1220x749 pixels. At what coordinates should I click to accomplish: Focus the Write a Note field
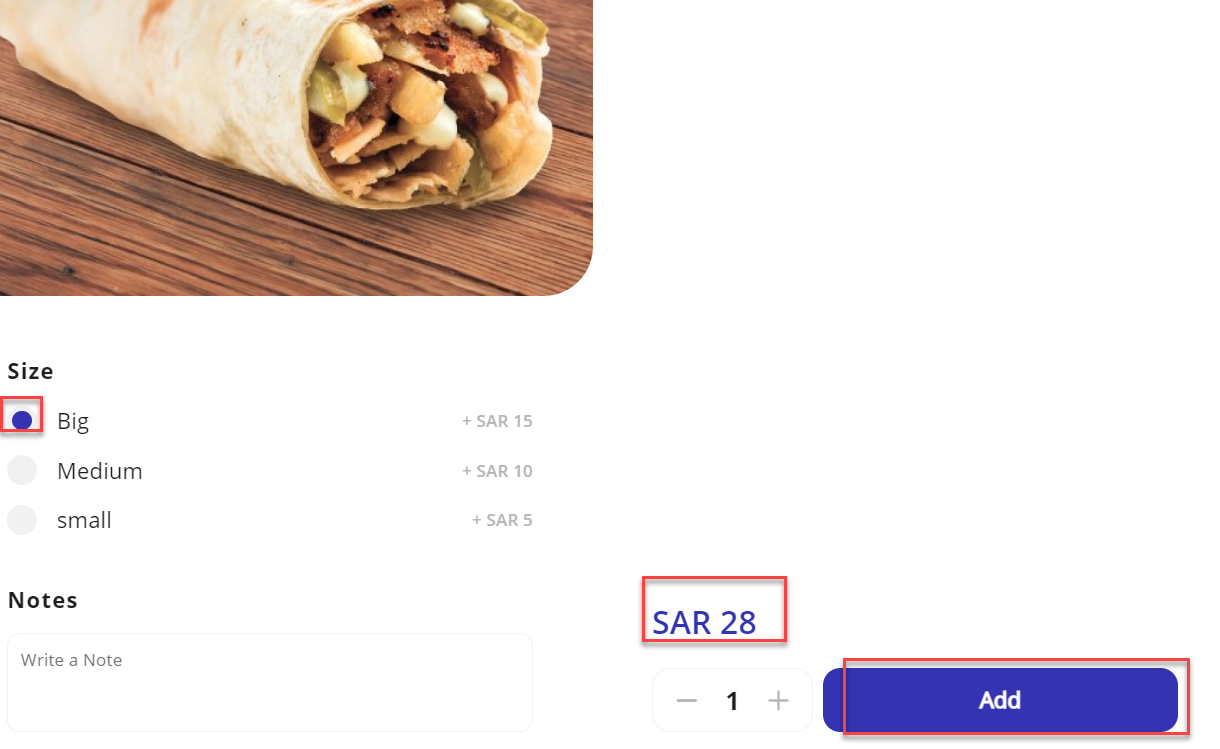[270, 682]
